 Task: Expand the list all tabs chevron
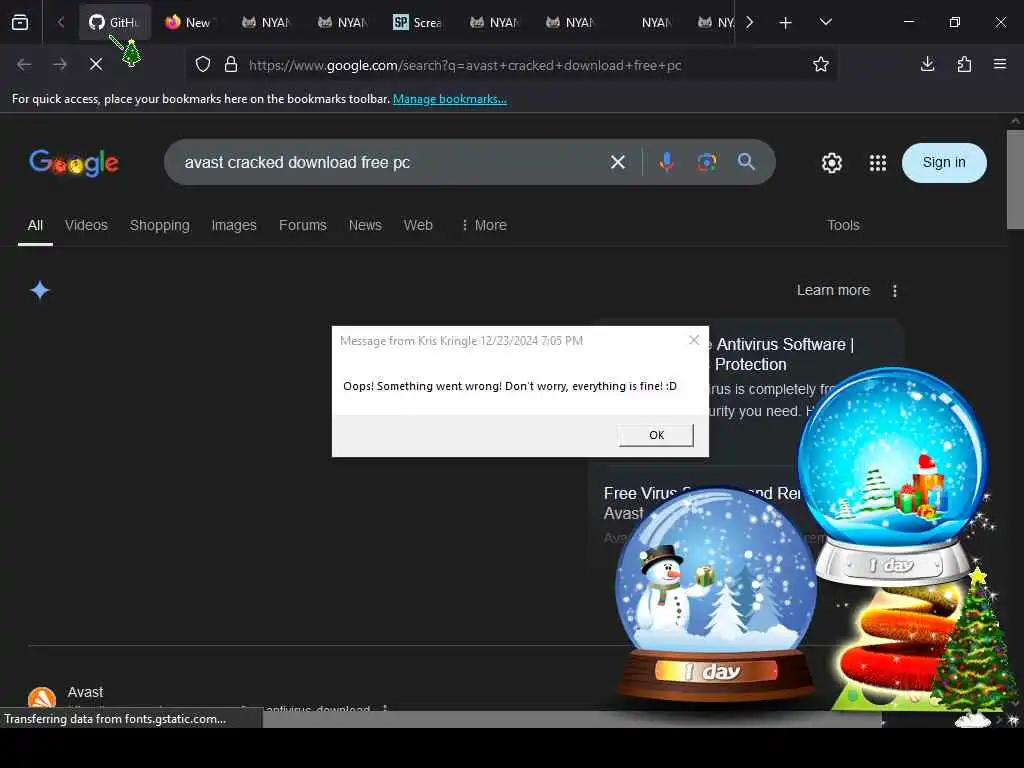tap(825, 22)
